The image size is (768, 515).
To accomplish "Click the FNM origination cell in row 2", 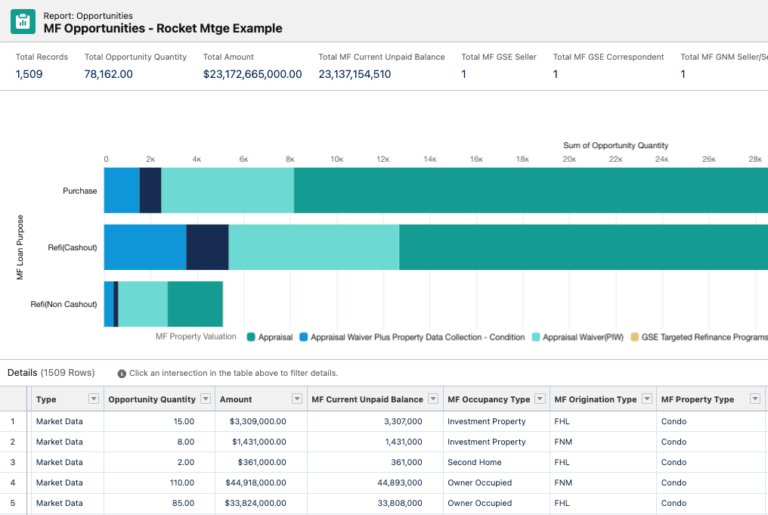I will coord(563,442).
